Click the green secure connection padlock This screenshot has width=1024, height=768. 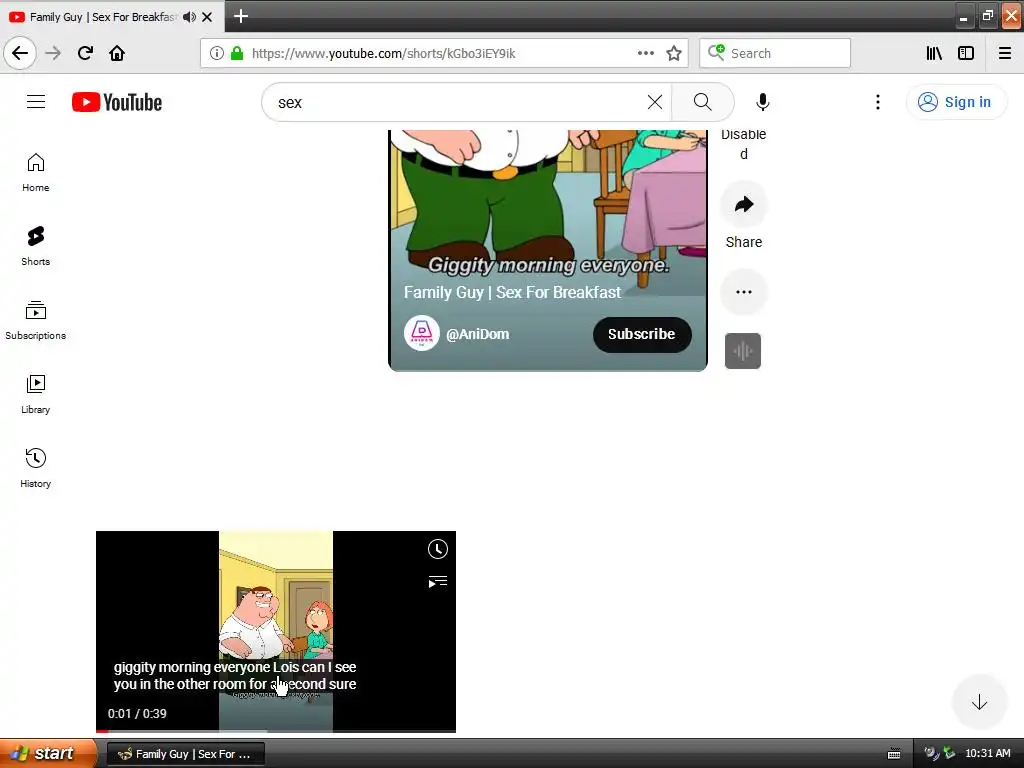(x=237, y=53)
